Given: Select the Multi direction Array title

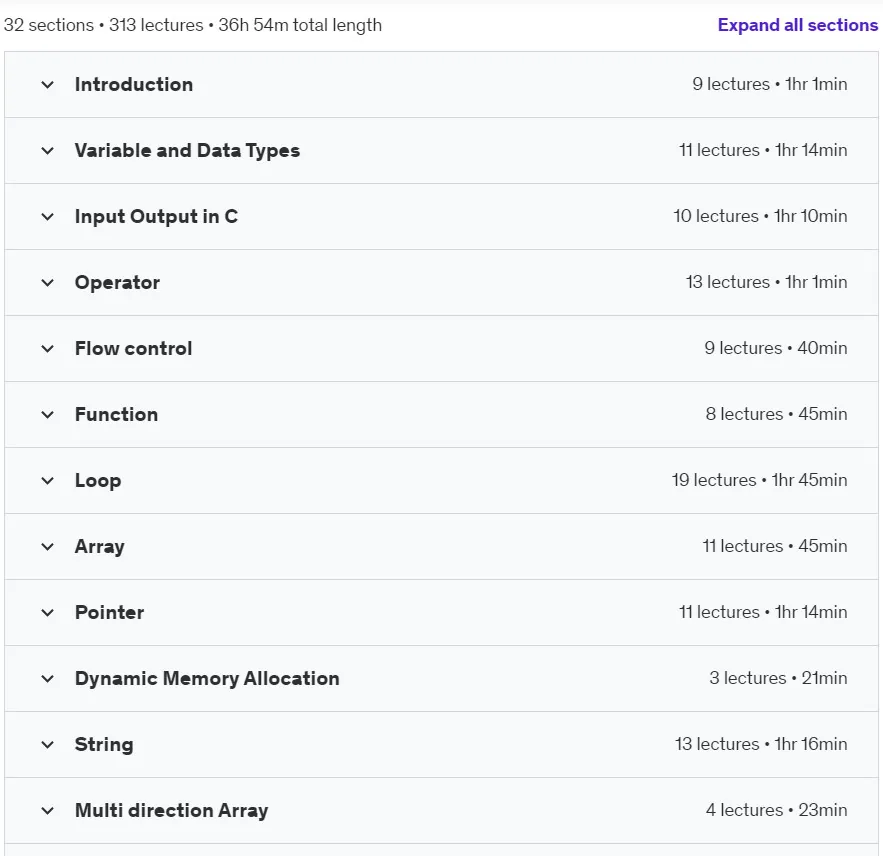Looking at the screenshot, I should (x=172, y=810).
